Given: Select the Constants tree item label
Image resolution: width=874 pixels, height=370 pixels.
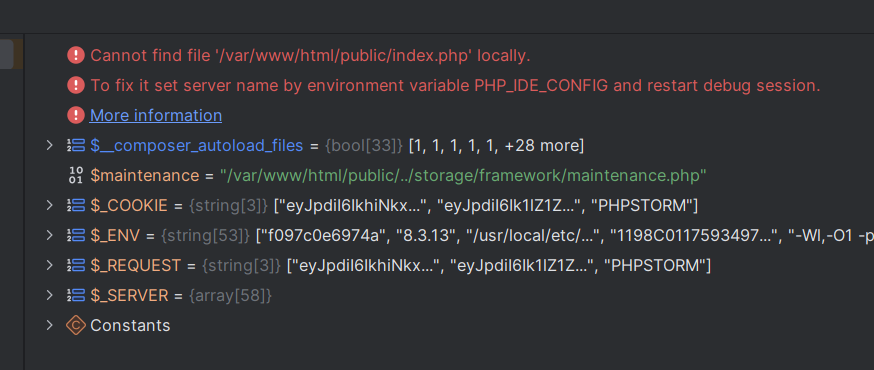Looking at the screenshot, I should [x=130, y=325].
